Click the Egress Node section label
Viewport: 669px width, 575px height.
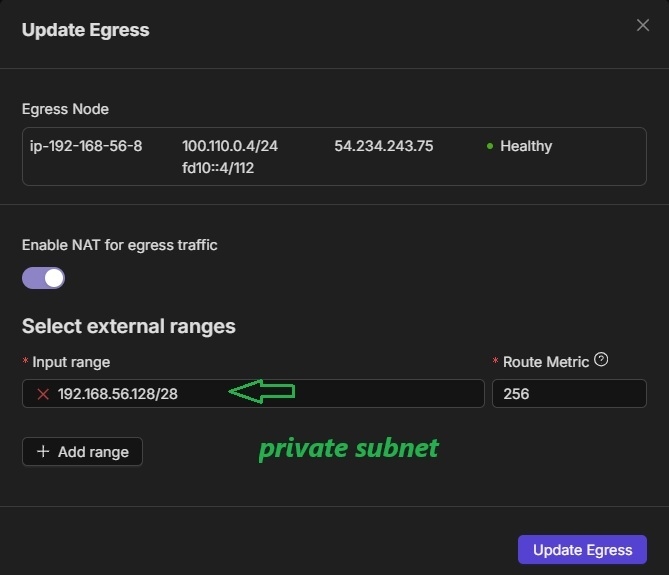(x=65, y=109)
